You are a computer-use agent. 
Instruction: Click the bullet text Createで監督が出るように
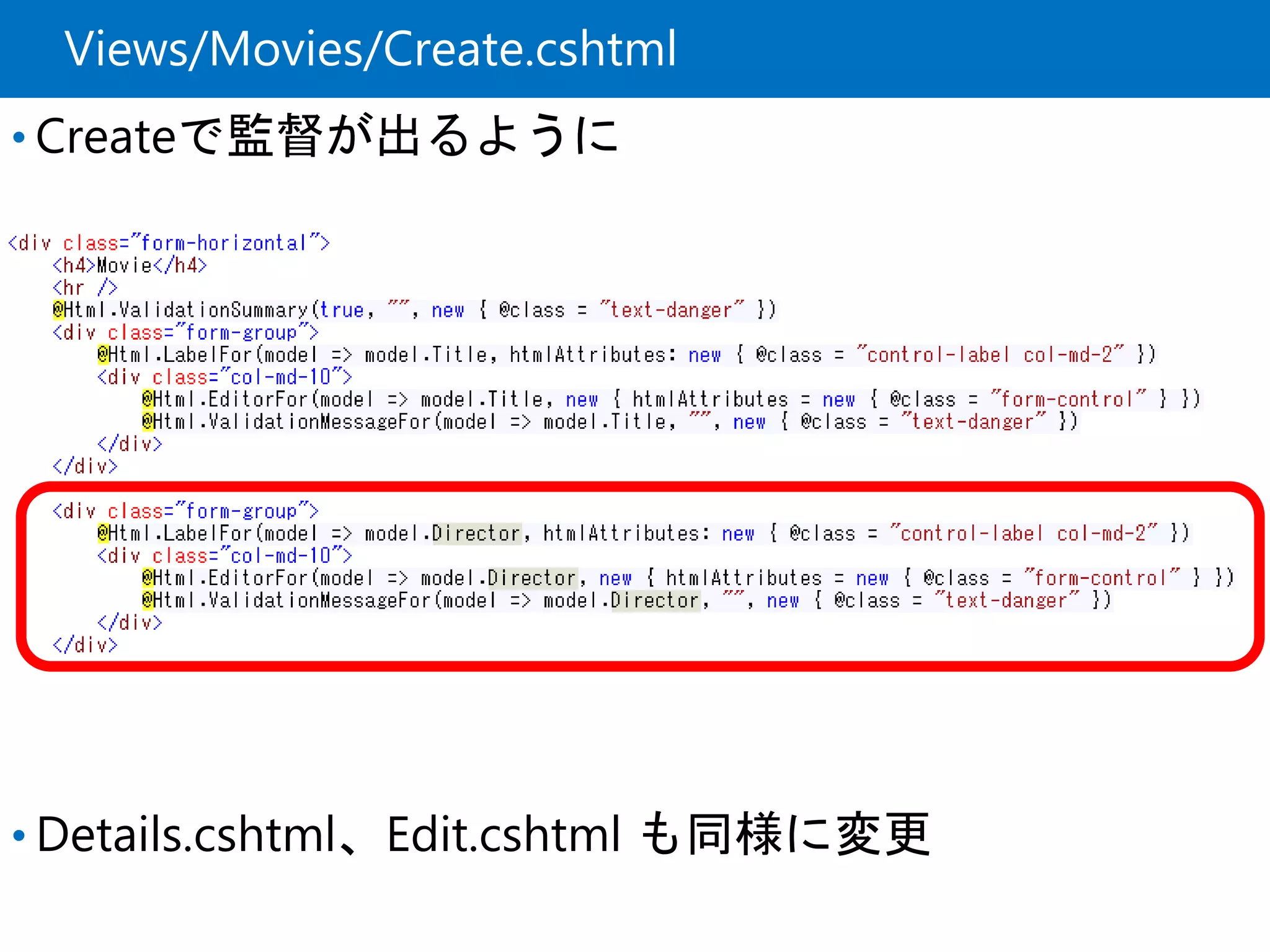click(327, 135)
